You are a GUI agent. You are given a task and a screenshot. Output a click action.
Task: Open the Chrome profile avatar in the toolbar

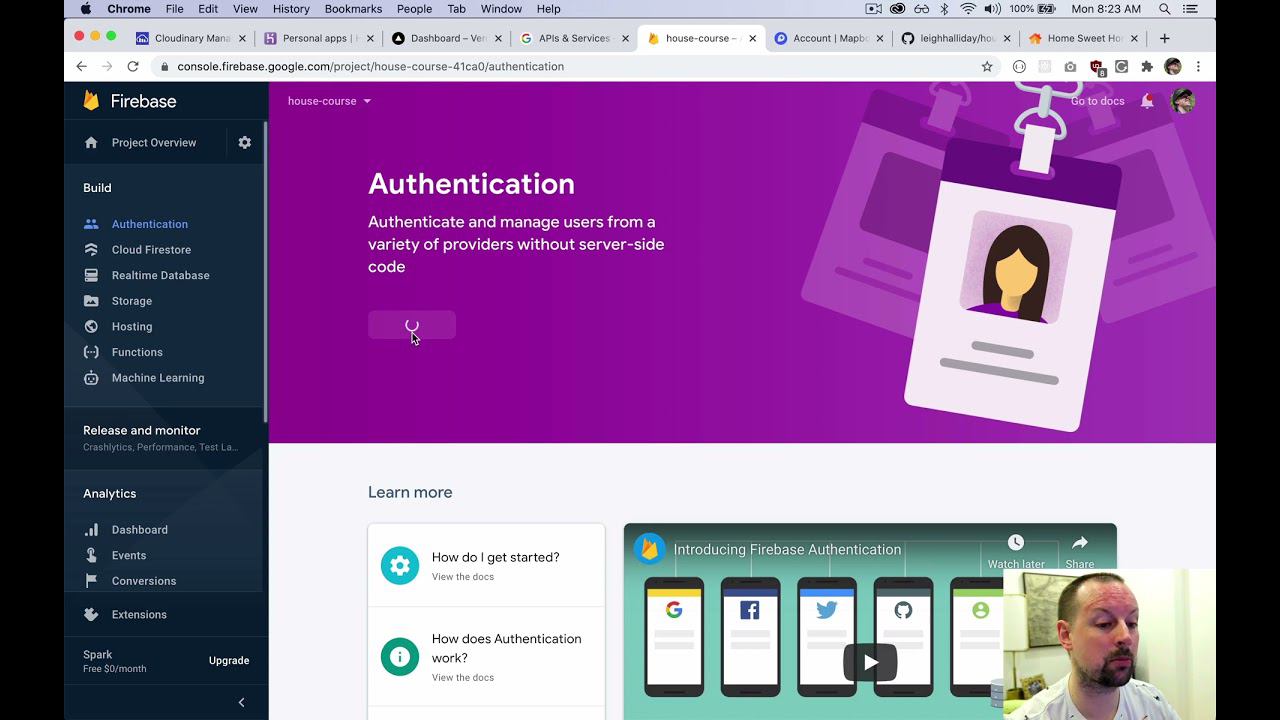tap(1173, 67)
